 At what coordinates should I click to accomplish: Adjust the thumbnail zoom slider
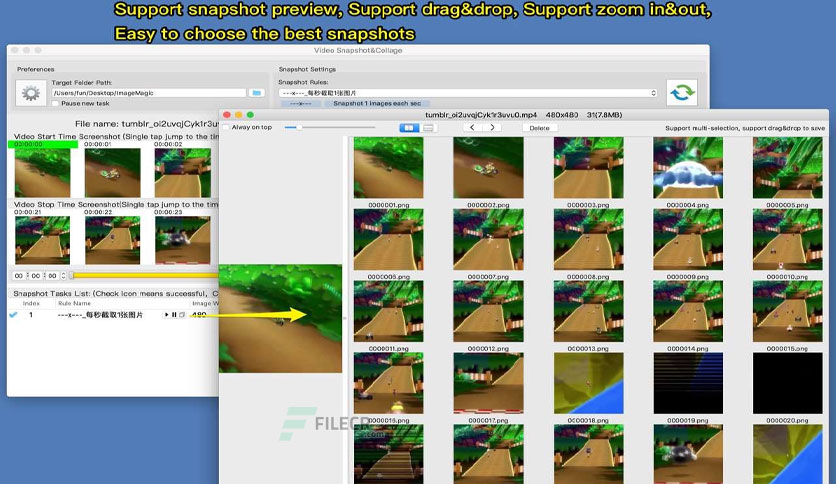pyautogui.click(x=330, y=127)
